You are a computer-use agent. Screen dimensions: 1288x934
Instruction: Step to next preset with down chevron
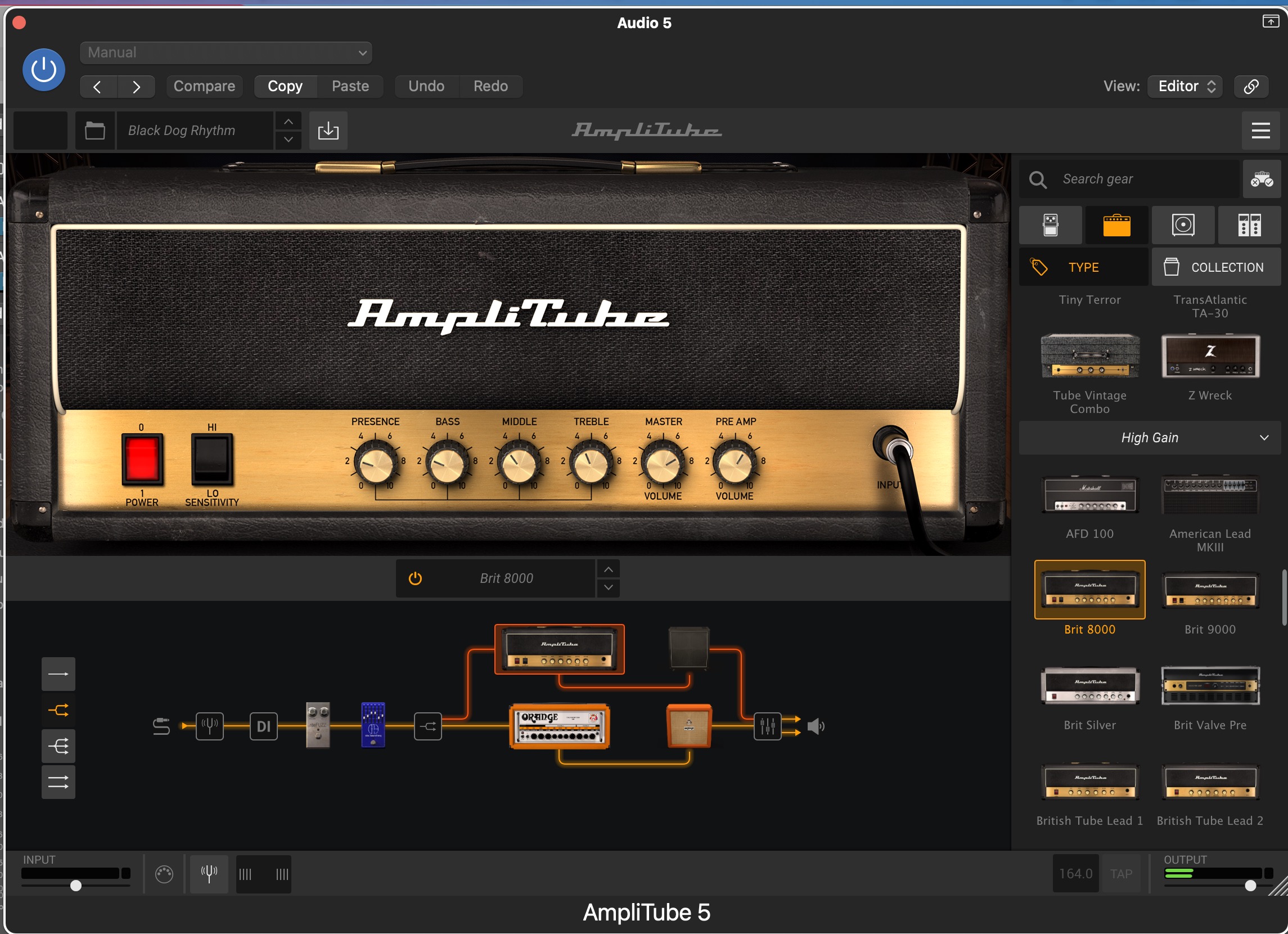pos(289,140)
